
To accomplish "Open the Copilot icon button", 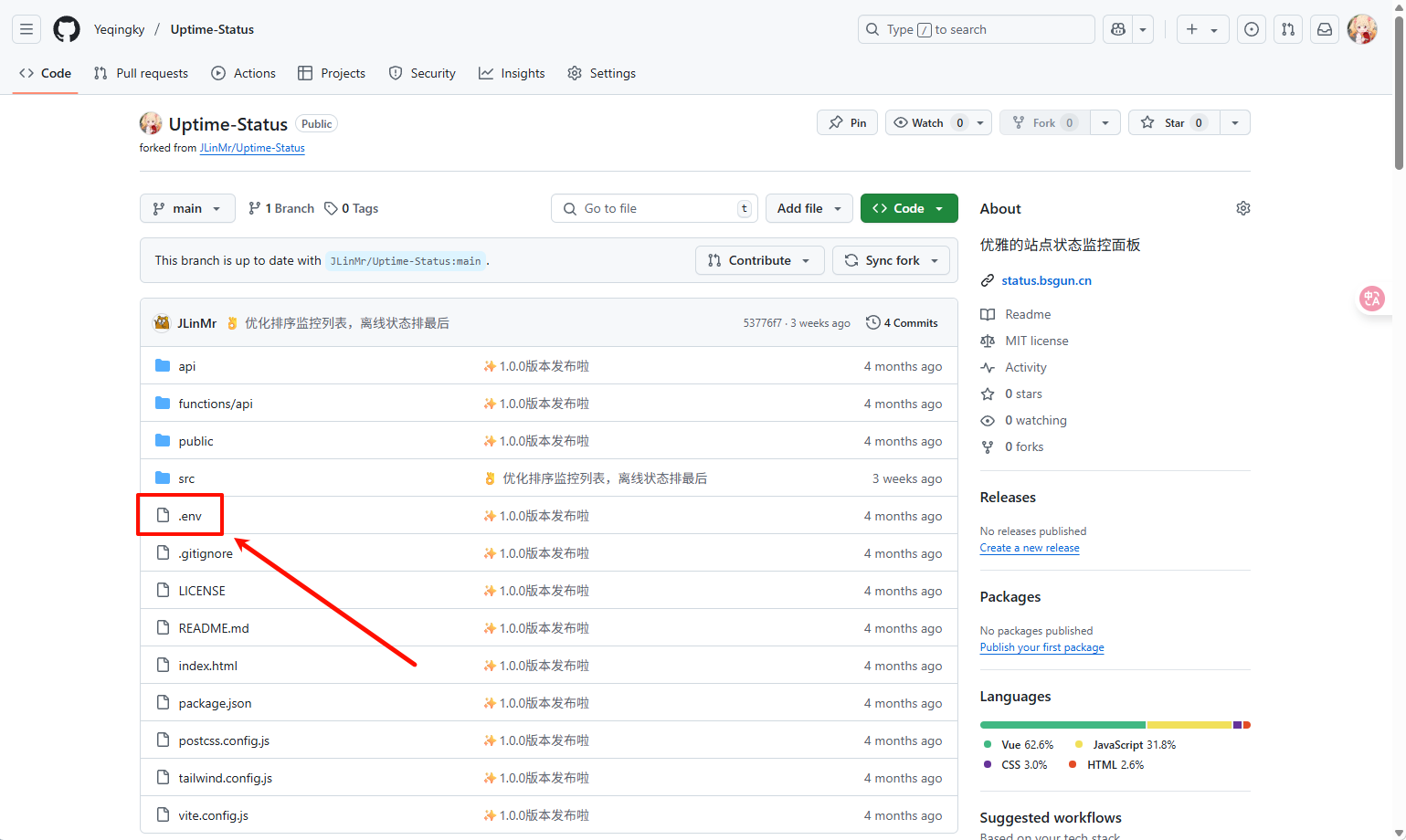I will coord(1117,29).
